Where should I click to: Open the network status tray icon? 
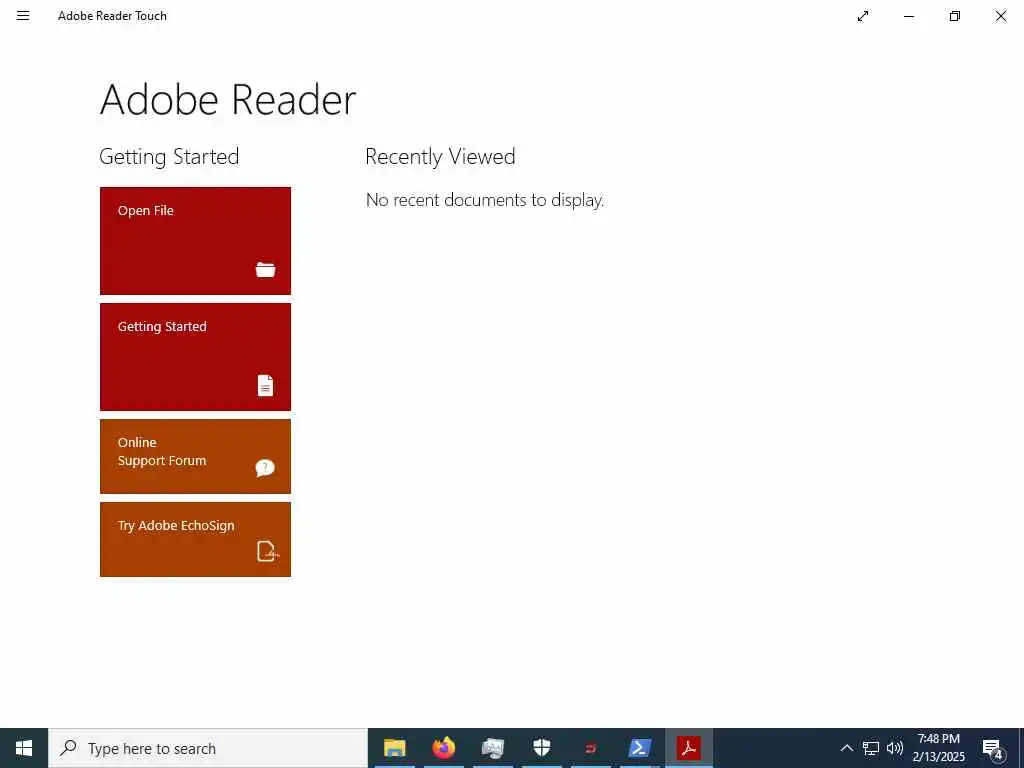pyautogui.click(x=871, y=748)
